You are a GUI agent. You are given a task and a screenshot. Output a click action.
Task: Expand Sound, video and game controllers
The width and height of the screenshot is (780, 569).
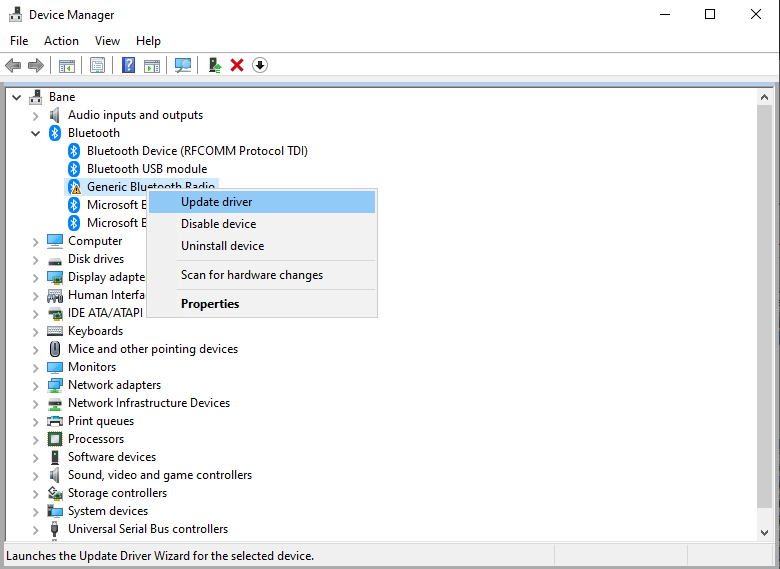pos(35,476)
